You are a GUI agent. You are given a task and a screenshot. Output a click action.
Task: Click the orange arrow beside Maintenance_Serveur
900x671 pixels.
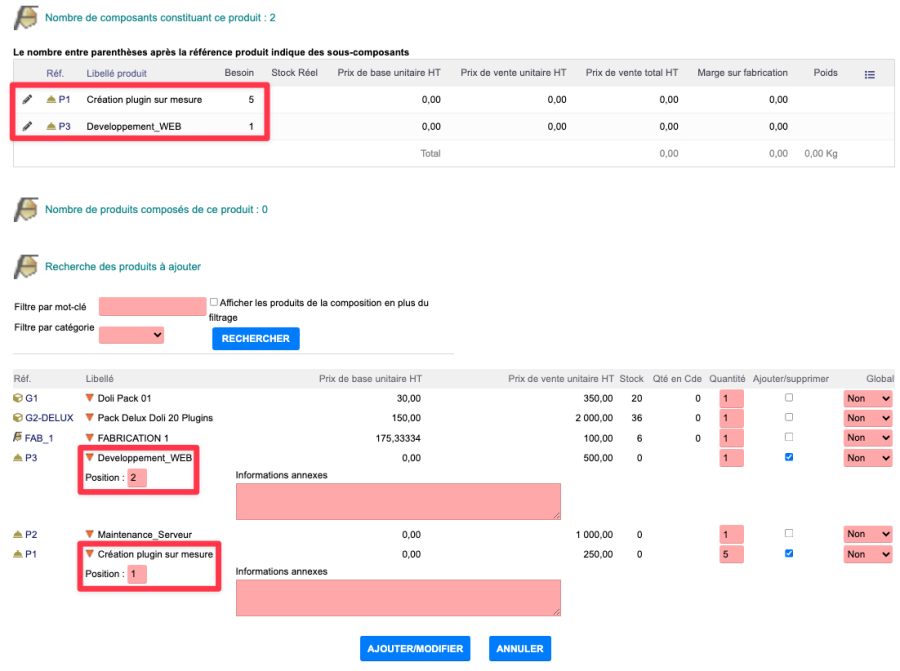[89, 534]
